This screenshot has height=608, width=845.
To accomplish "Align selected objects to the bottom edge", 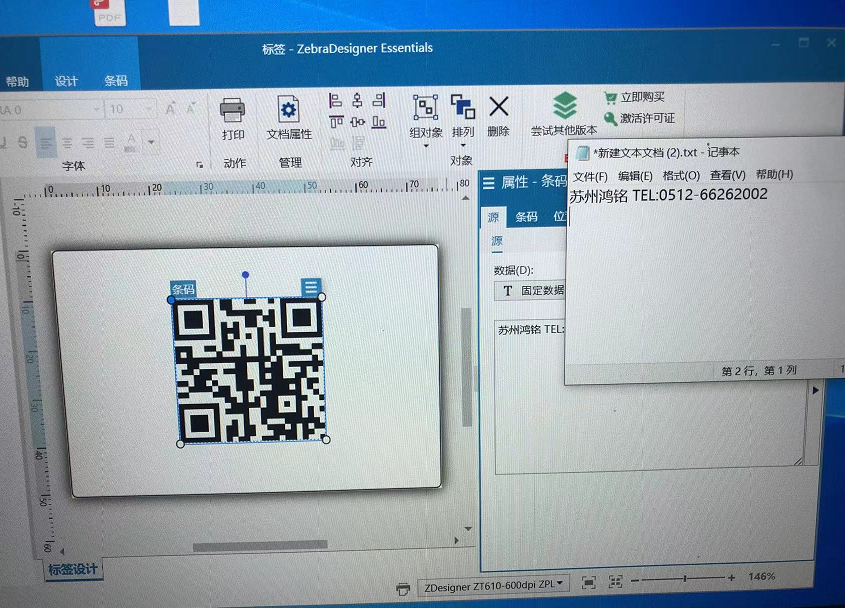I will click(x=379, y=122).
